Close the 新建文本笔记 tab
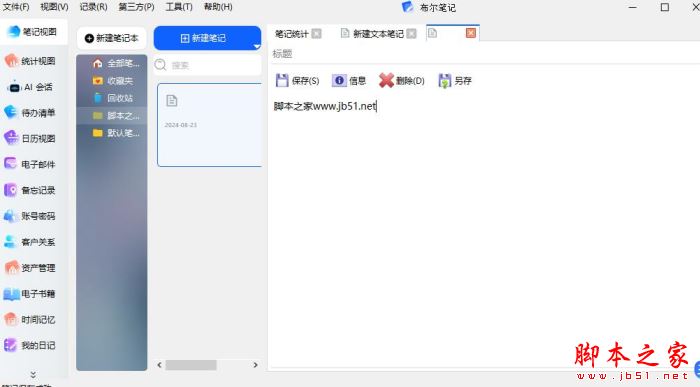Viewport: 700px width, 387px height. coord(412,33)
